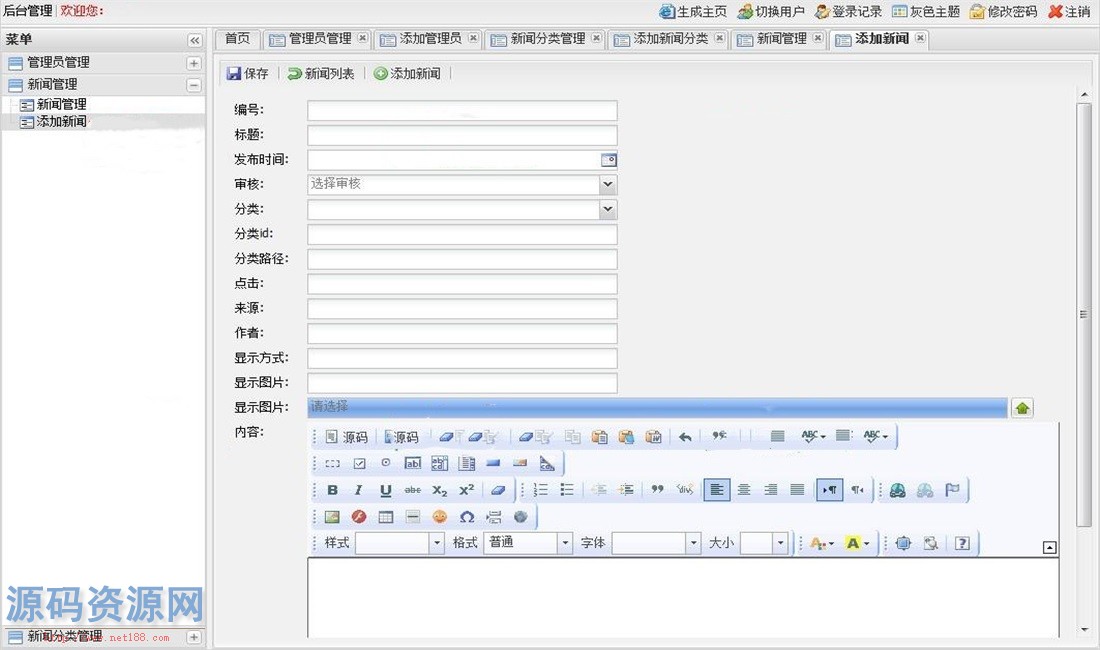
Task: Justify the editor text
Action: pos(798,490)
